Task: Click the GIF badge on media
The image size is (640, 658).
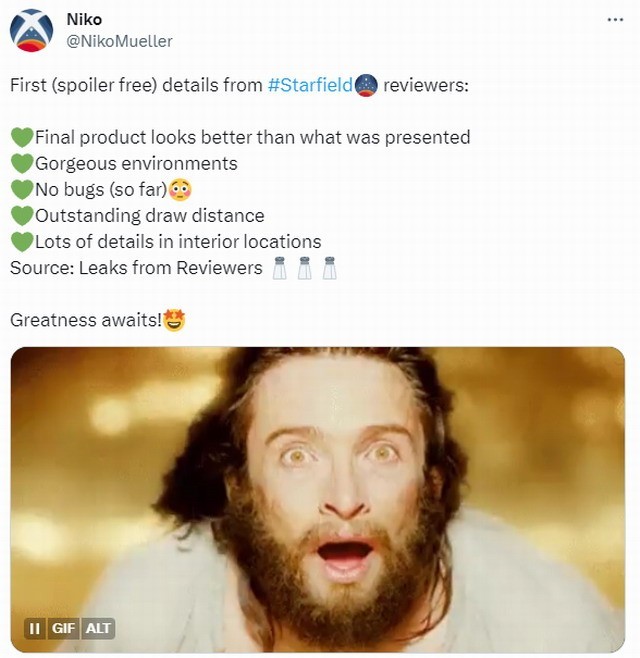Action: 63,628
